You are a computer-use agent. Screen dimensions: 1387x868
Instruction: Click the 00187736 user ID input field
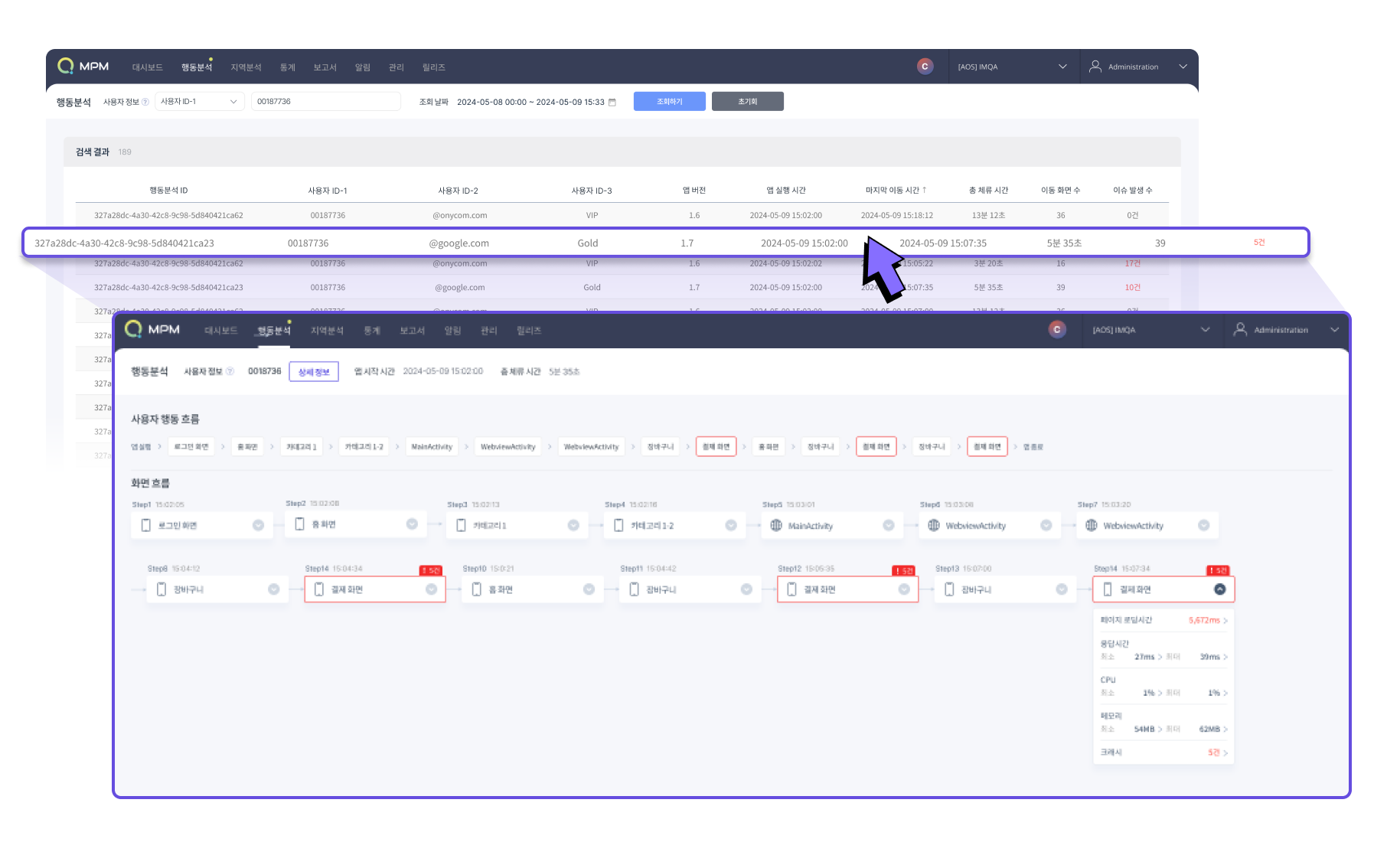326,102
